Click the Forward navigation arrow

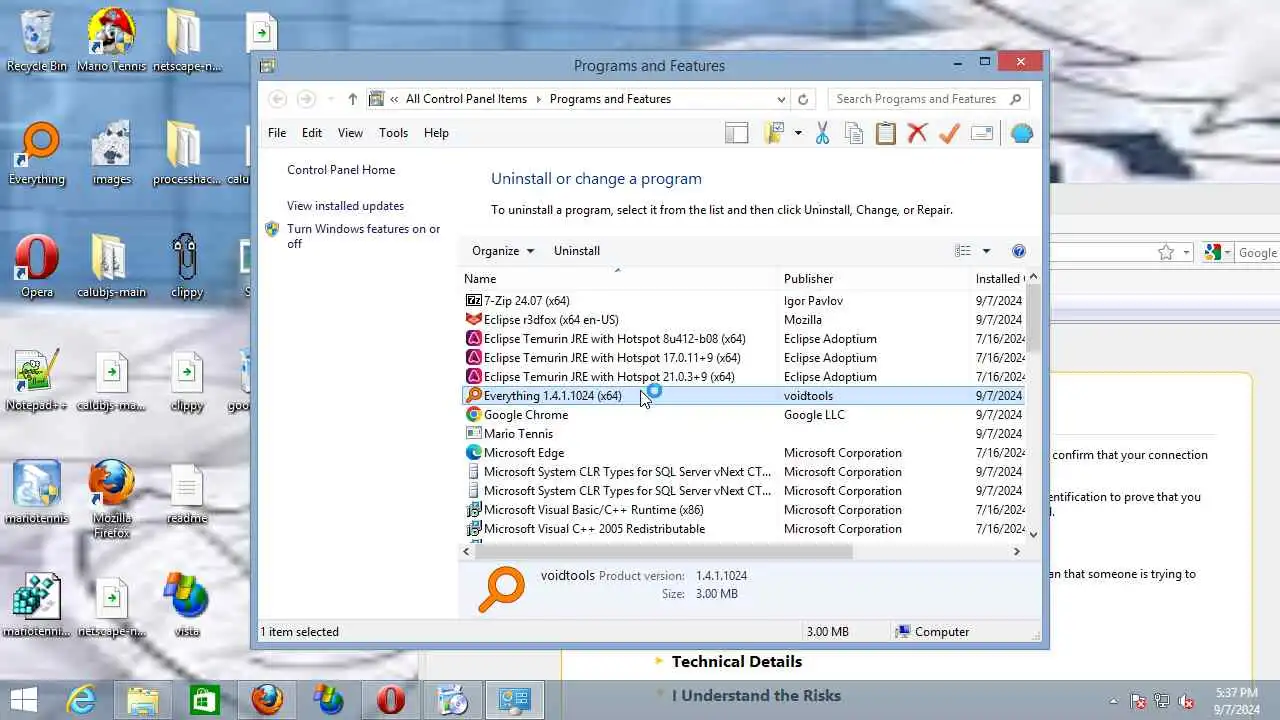click(306, 99)
